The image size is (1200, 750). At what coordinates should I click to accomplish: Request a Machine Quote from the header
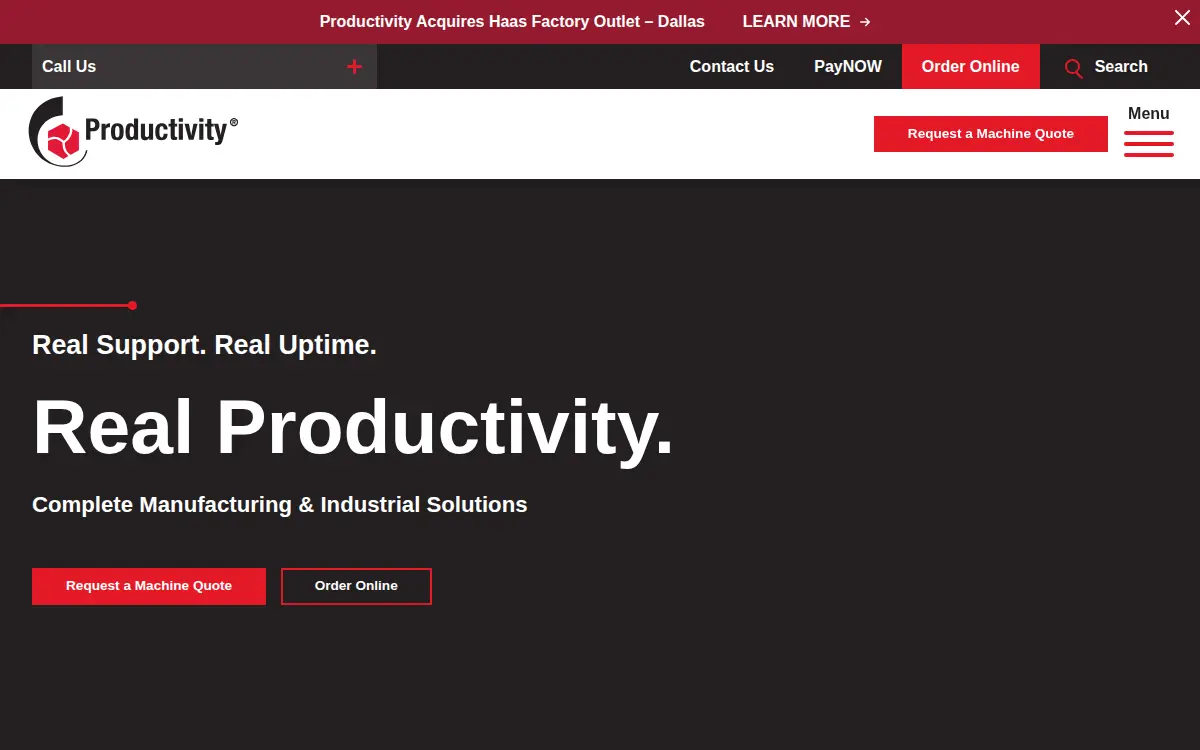pyautogui.click(x=991, y=134)
